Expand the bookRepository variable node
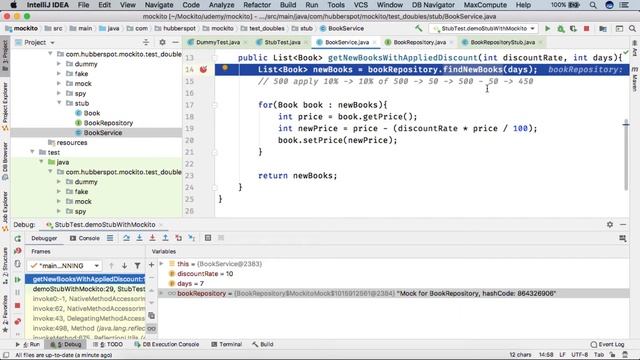 (x=162, y=293)
